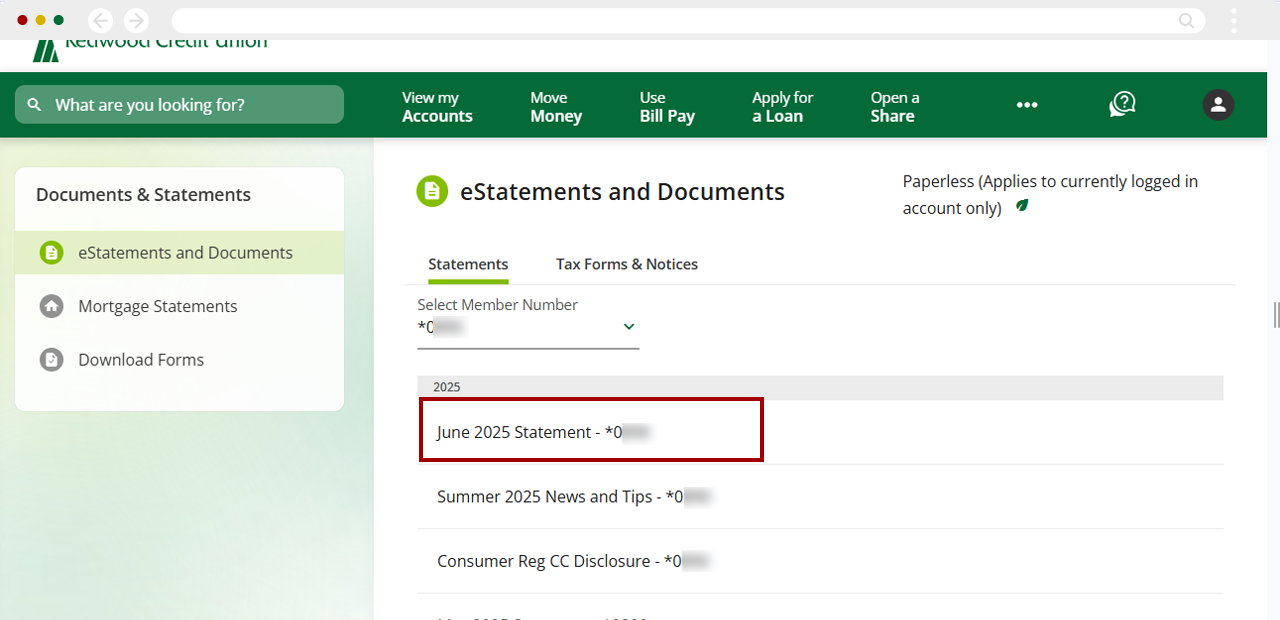Image resolution: width=1280 pixels, height=620 pixels.
Task: Switch to Tax Forms & Notices tab
Action: [627, 264]
